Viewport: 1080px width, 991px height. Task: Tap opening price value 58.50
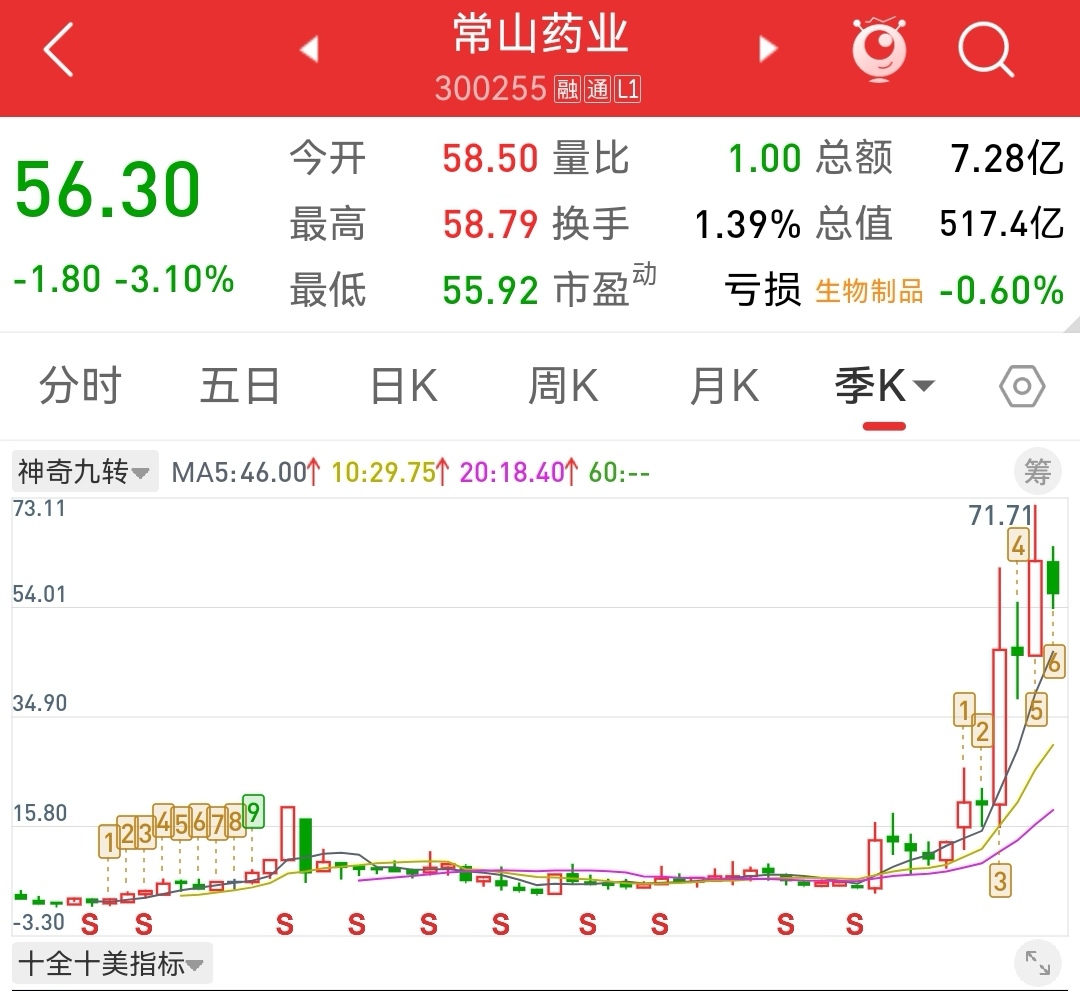tap(490, 158)
